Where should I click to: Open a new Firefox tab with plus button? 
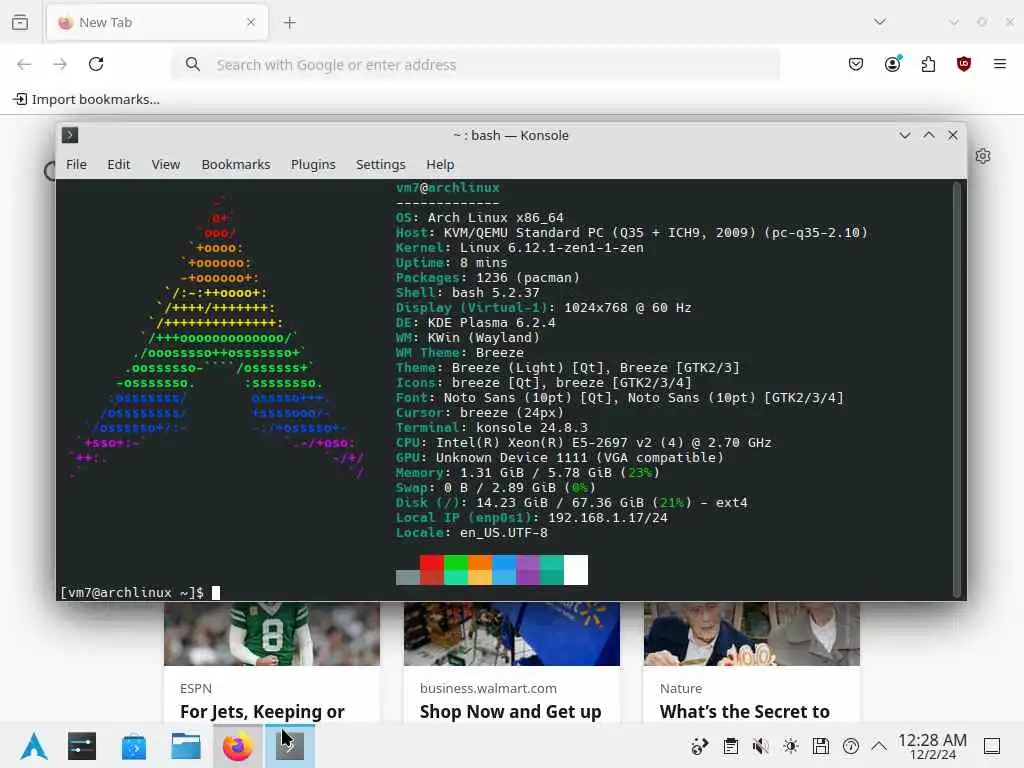pyautogui.click(x=289, y=23)
